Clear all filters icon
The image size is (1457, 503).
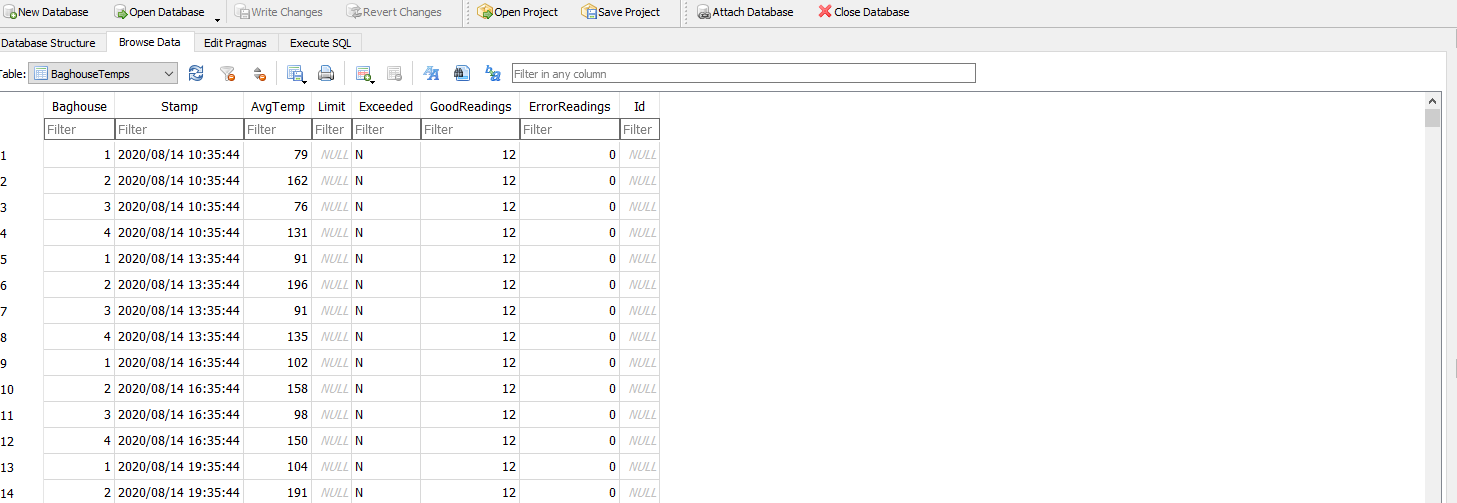click(x=227, y=73)
